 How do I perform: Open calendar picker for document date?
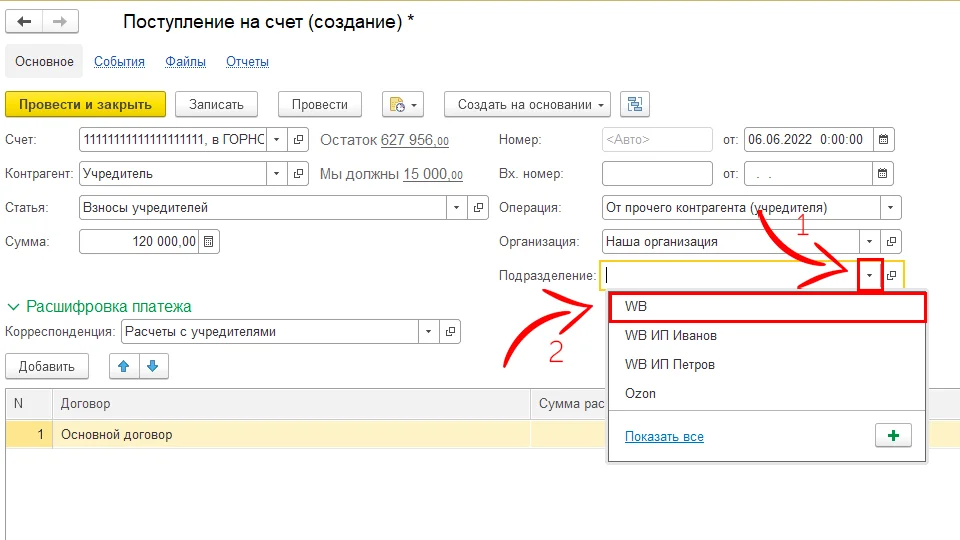click(884, 140)
